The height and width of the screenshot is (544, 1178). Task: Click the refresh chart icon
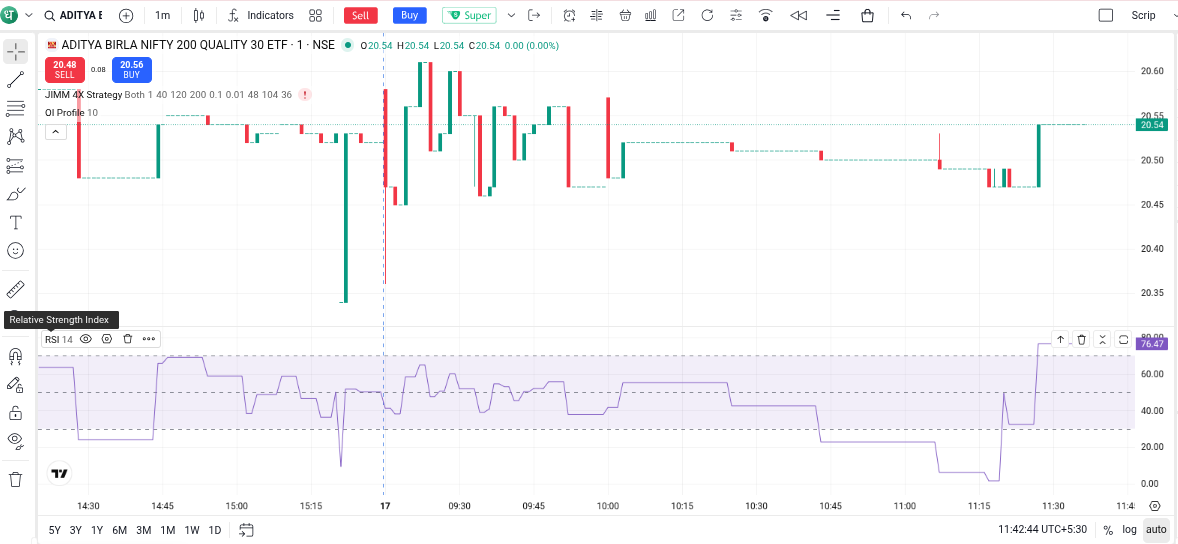[707, 15]
